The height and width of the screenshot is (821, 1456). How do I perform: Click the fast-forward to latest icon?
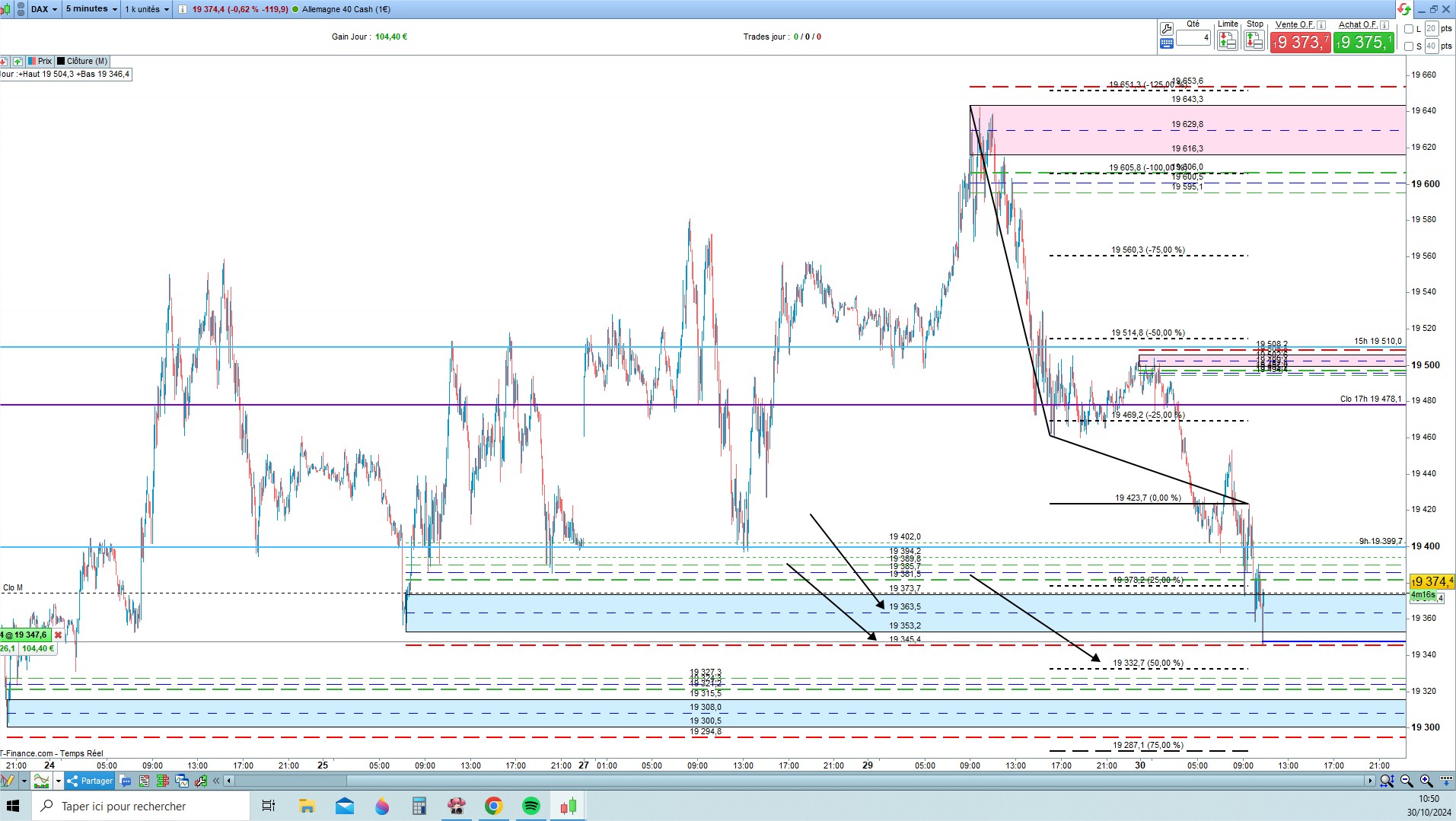pos(1445,781)
